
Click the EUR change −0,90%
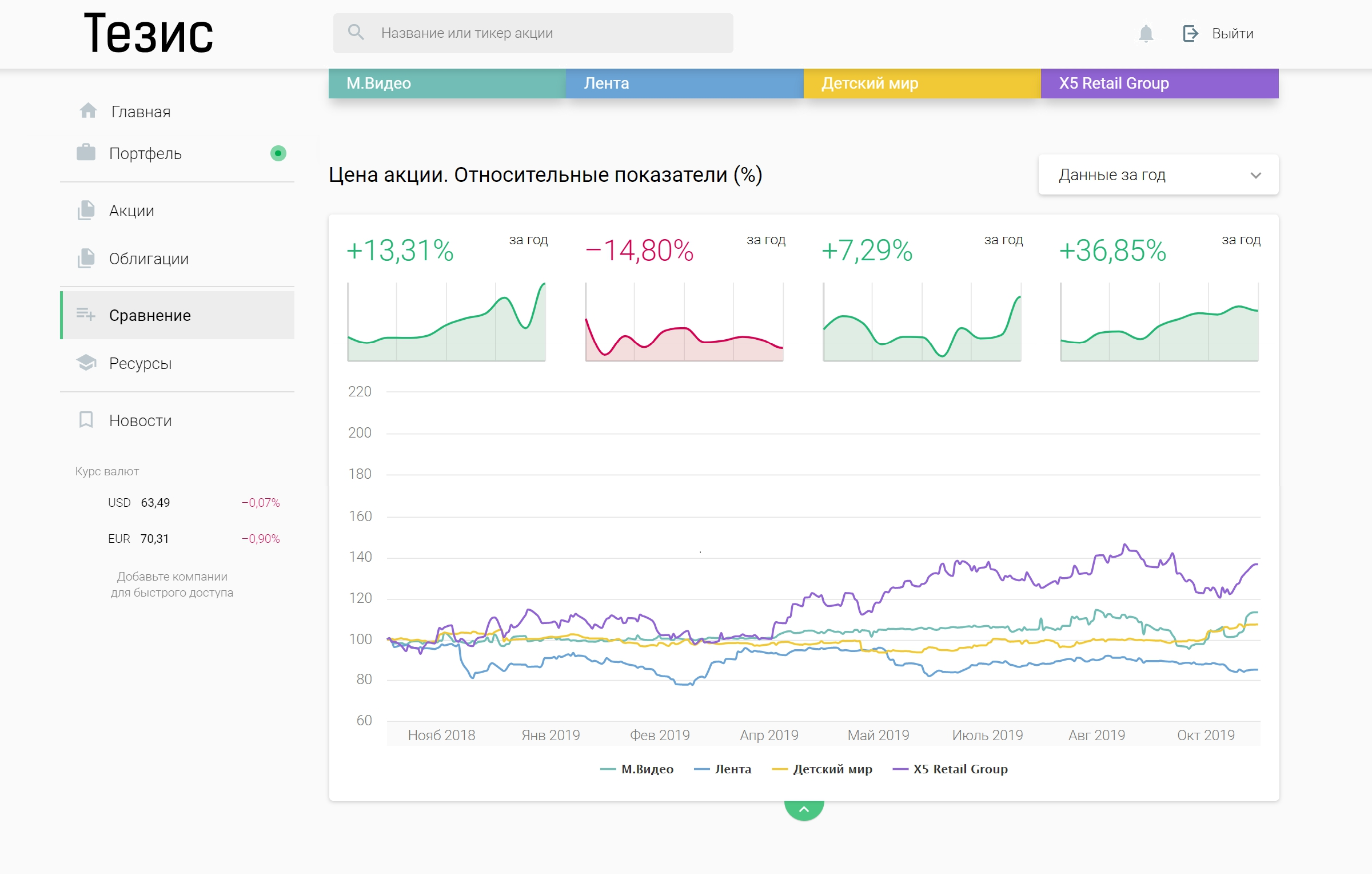[x=260, y=538]
